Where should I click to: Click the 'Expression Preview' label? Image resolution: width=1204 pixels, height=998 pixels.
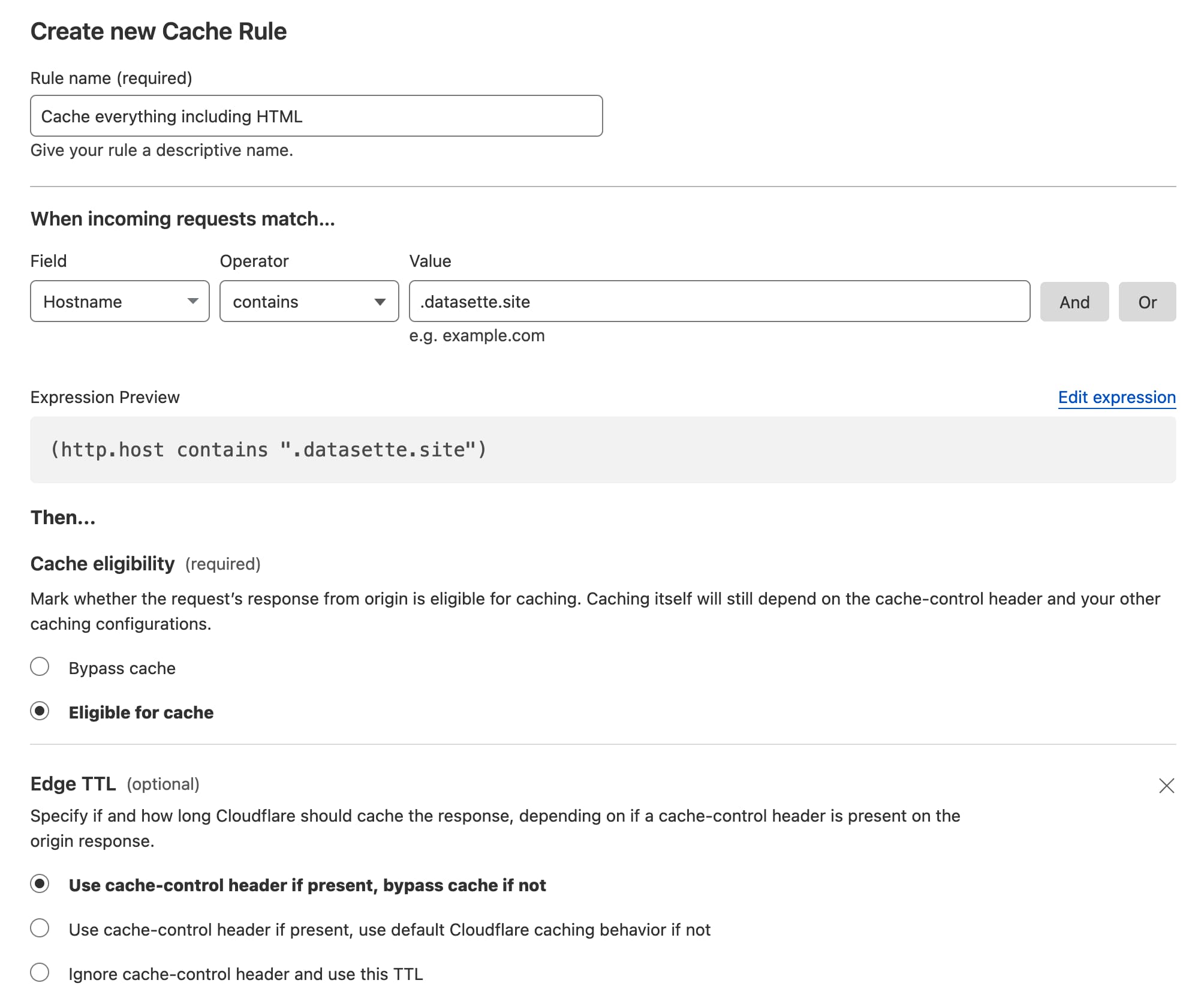pyautogui.click(x=105, y=397)
